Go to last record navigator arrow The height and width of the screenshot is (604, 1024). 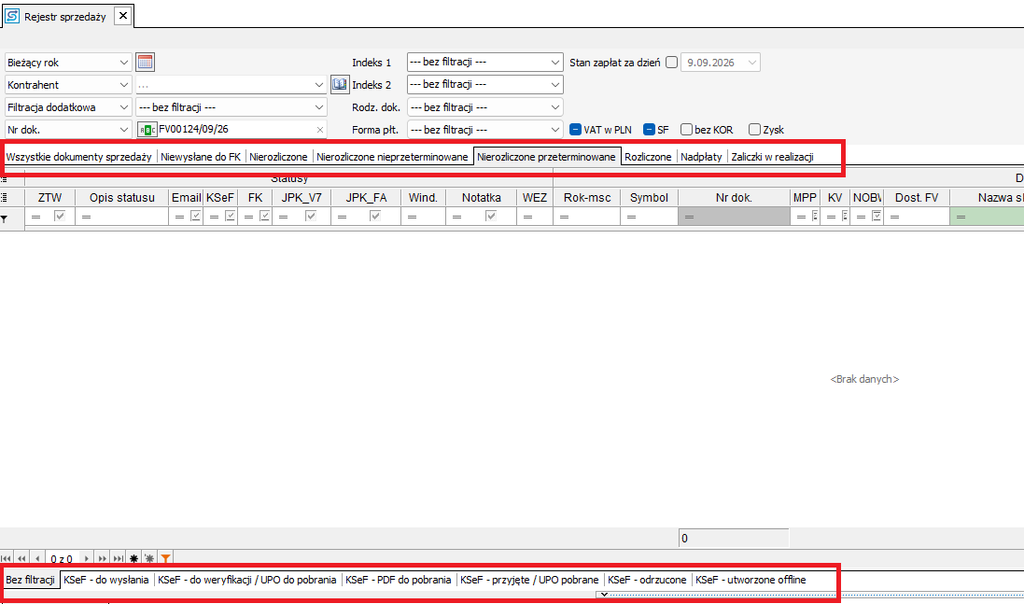coord(118,559)
